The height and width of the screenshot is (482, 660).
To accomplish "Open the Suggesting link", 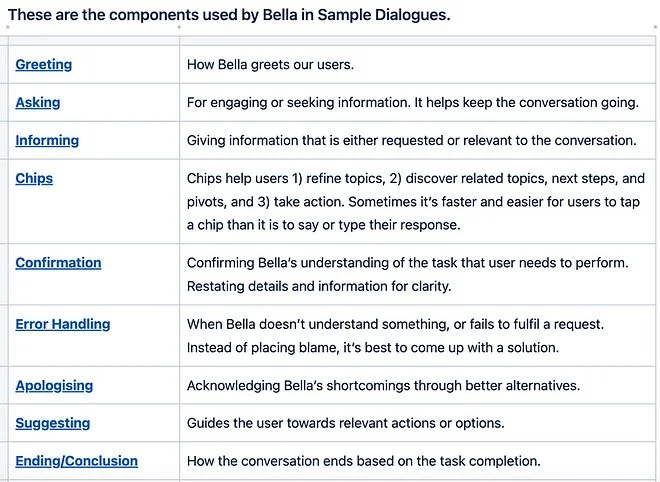I will (53, 423).
